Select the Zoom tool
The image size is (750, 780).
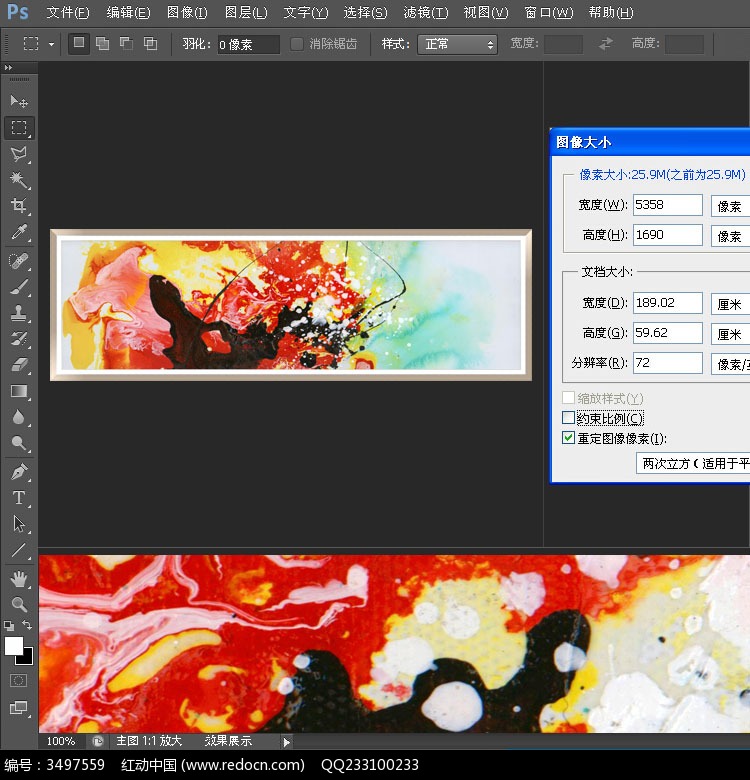coord(19,604)
